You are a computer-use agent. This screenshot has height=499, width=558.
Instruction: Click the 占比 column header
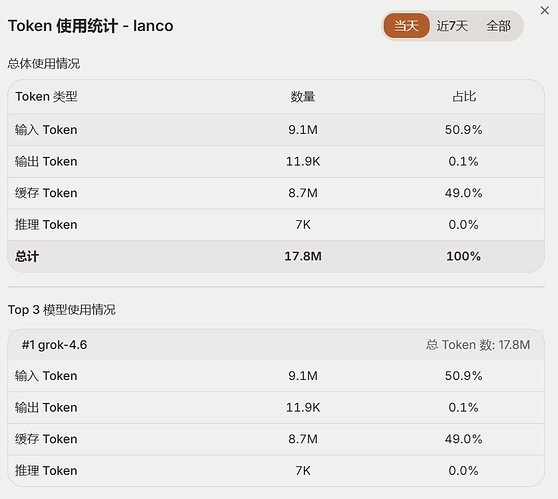[464, 96]
